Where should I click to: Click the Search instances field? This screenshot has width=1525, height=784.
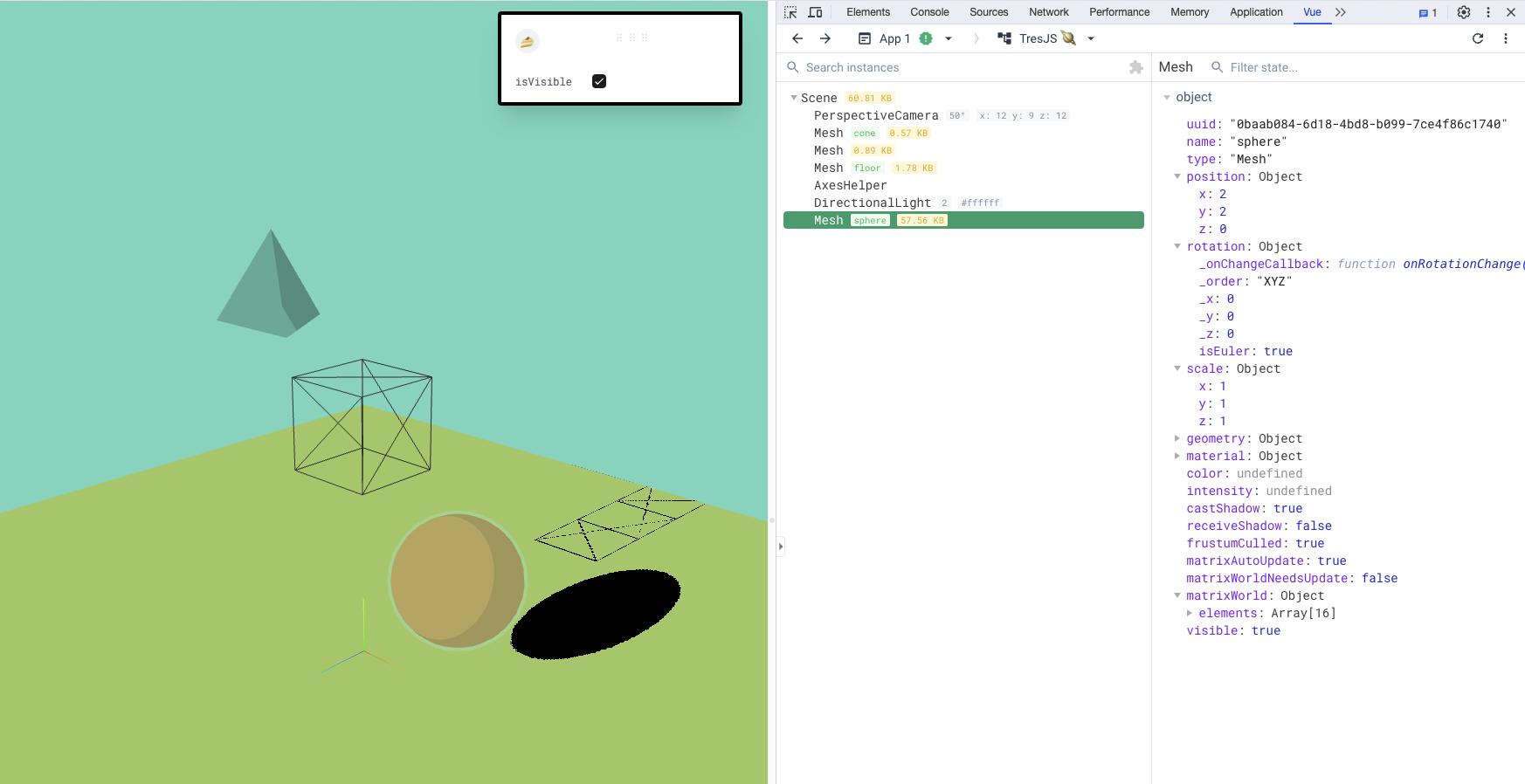point(961,67)
